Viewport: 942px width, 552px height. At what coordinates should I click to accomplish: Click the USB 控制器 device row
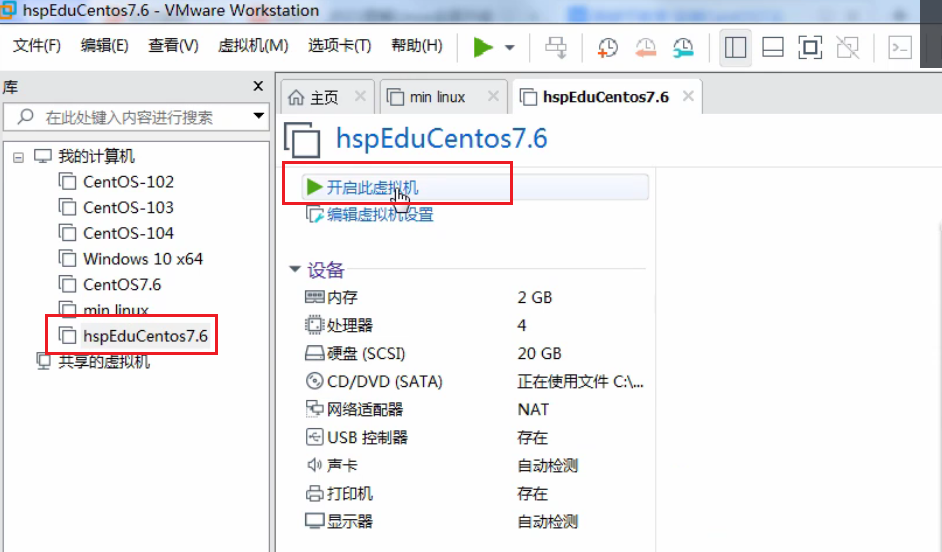pos(475,437)
